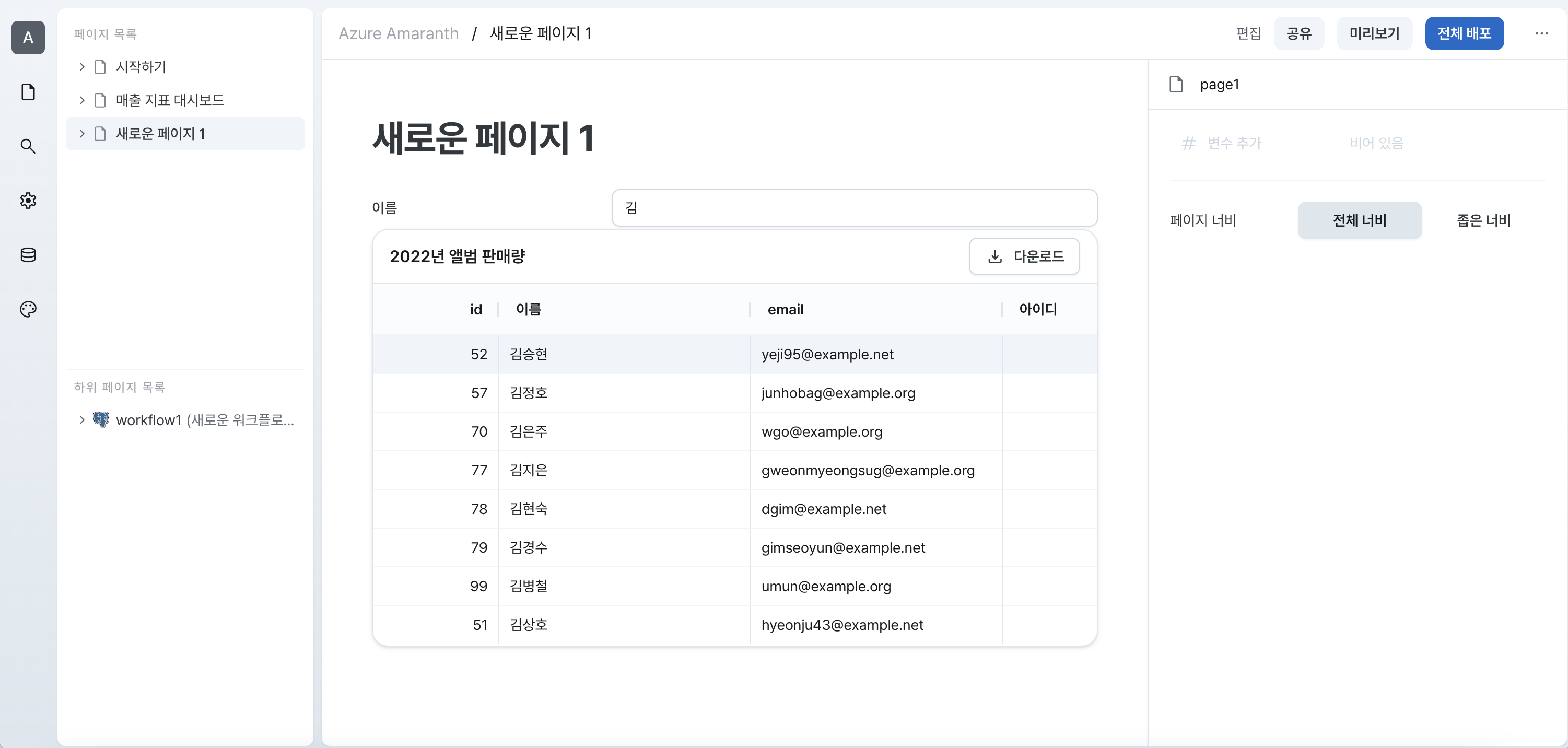
Task: Click the 편집 edit label
Action: [1248, 33]
